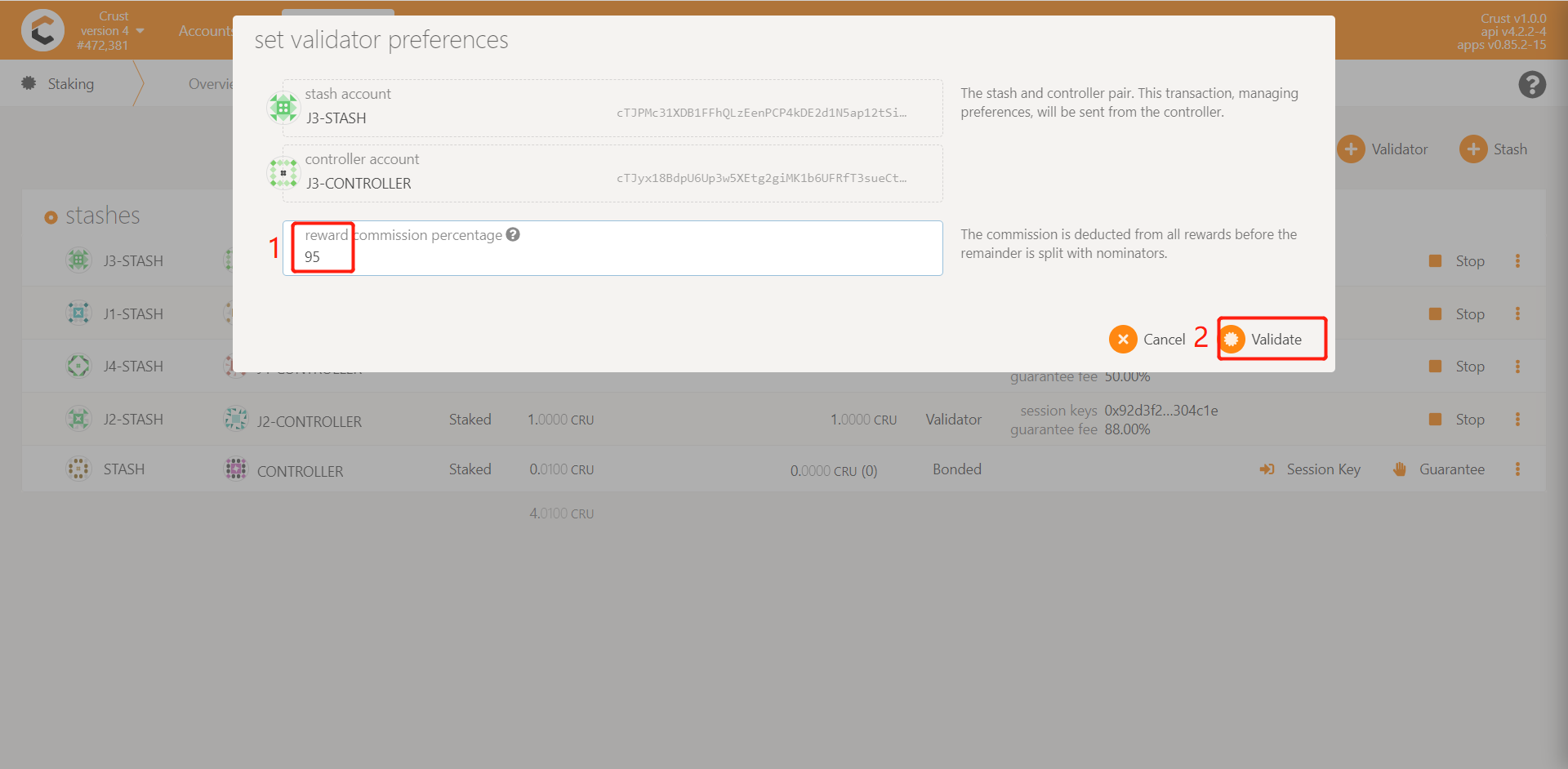Open more options for the STASH row

[1517, 469]
